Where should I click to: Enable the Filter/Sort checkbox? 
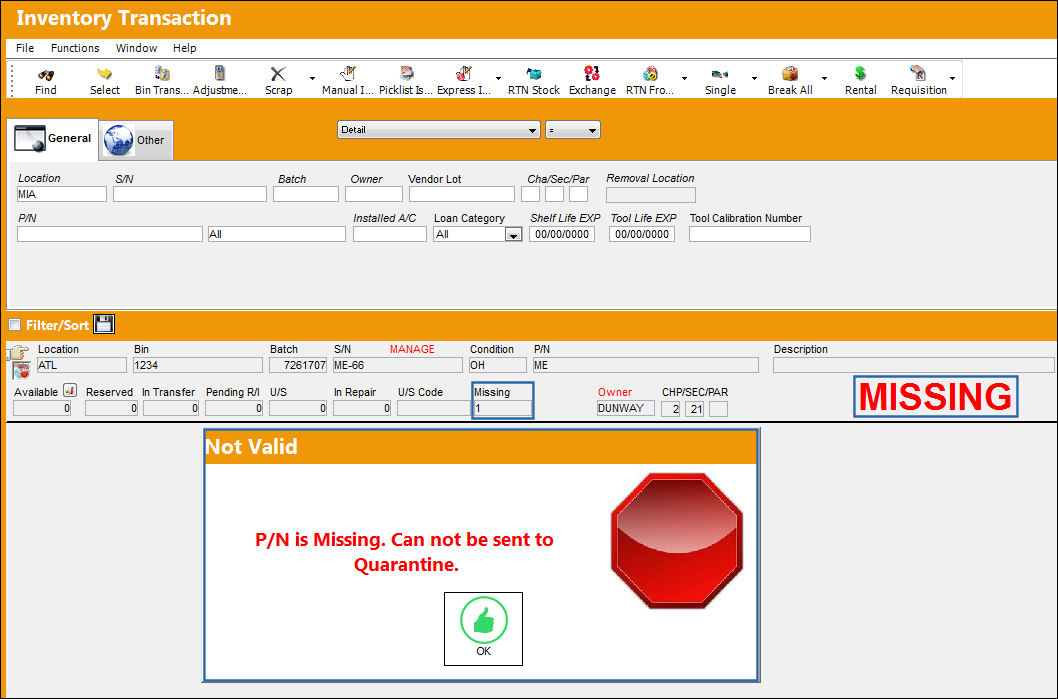pos(14,325)
